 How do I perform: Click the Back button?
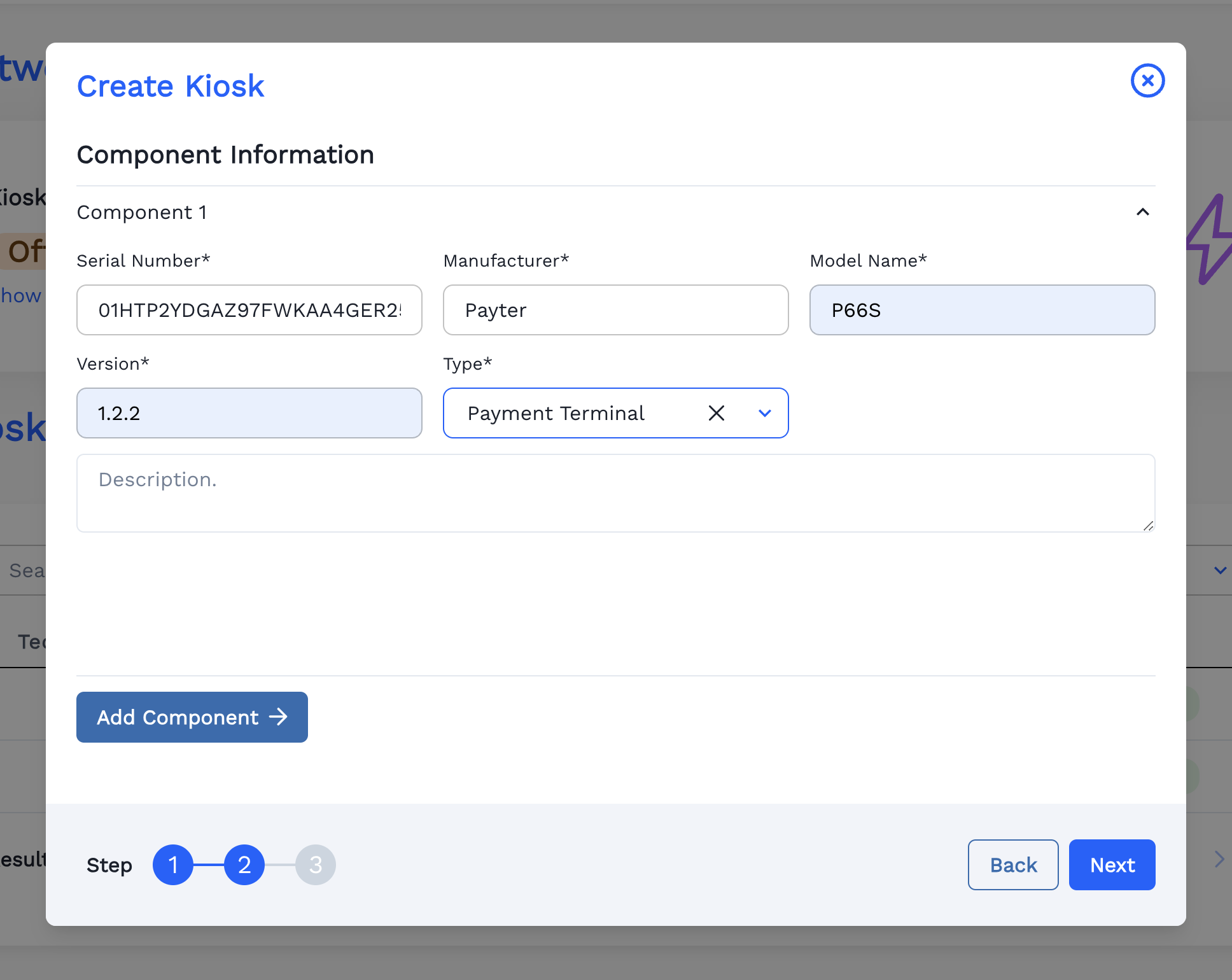pyautogui.click(x=1013, y=865)
